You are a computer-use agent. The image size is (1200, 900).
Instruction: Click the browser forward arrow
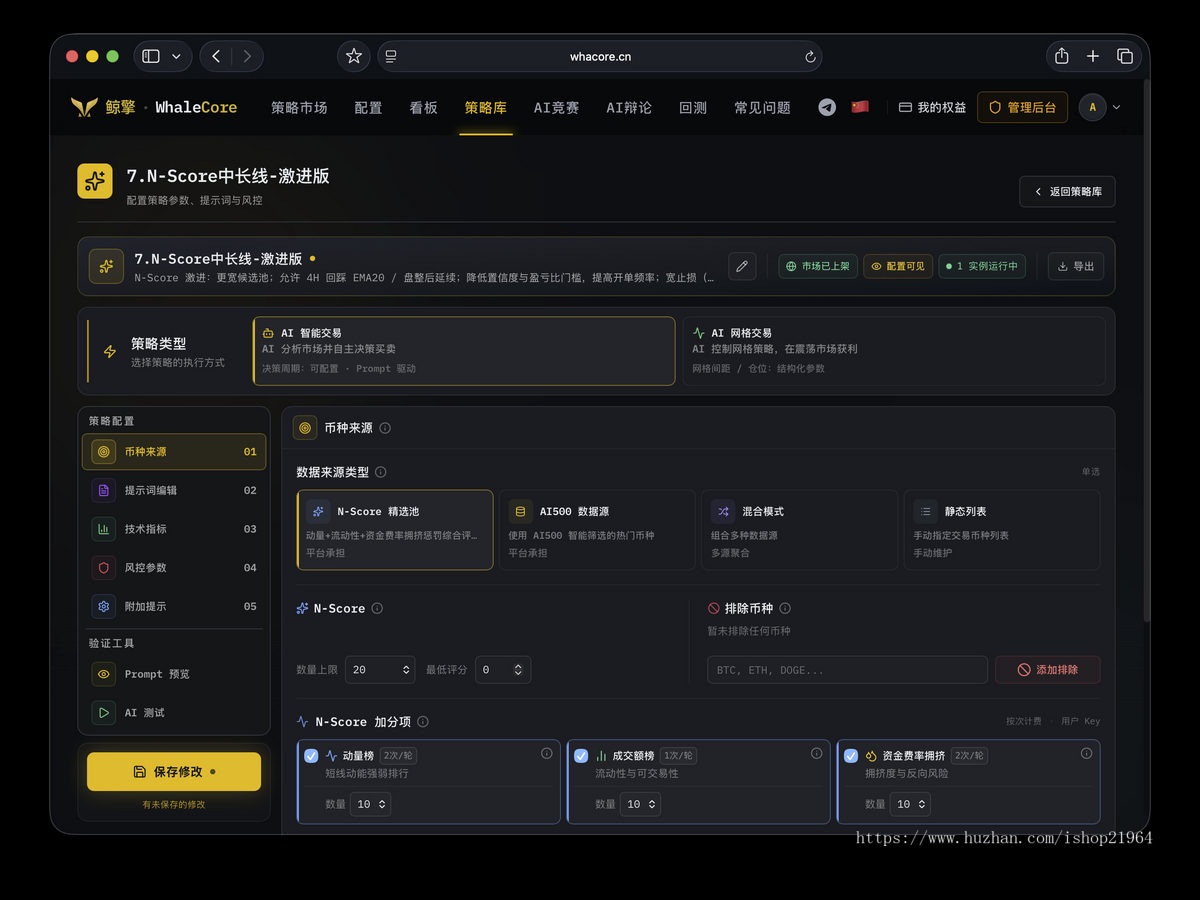247,57
